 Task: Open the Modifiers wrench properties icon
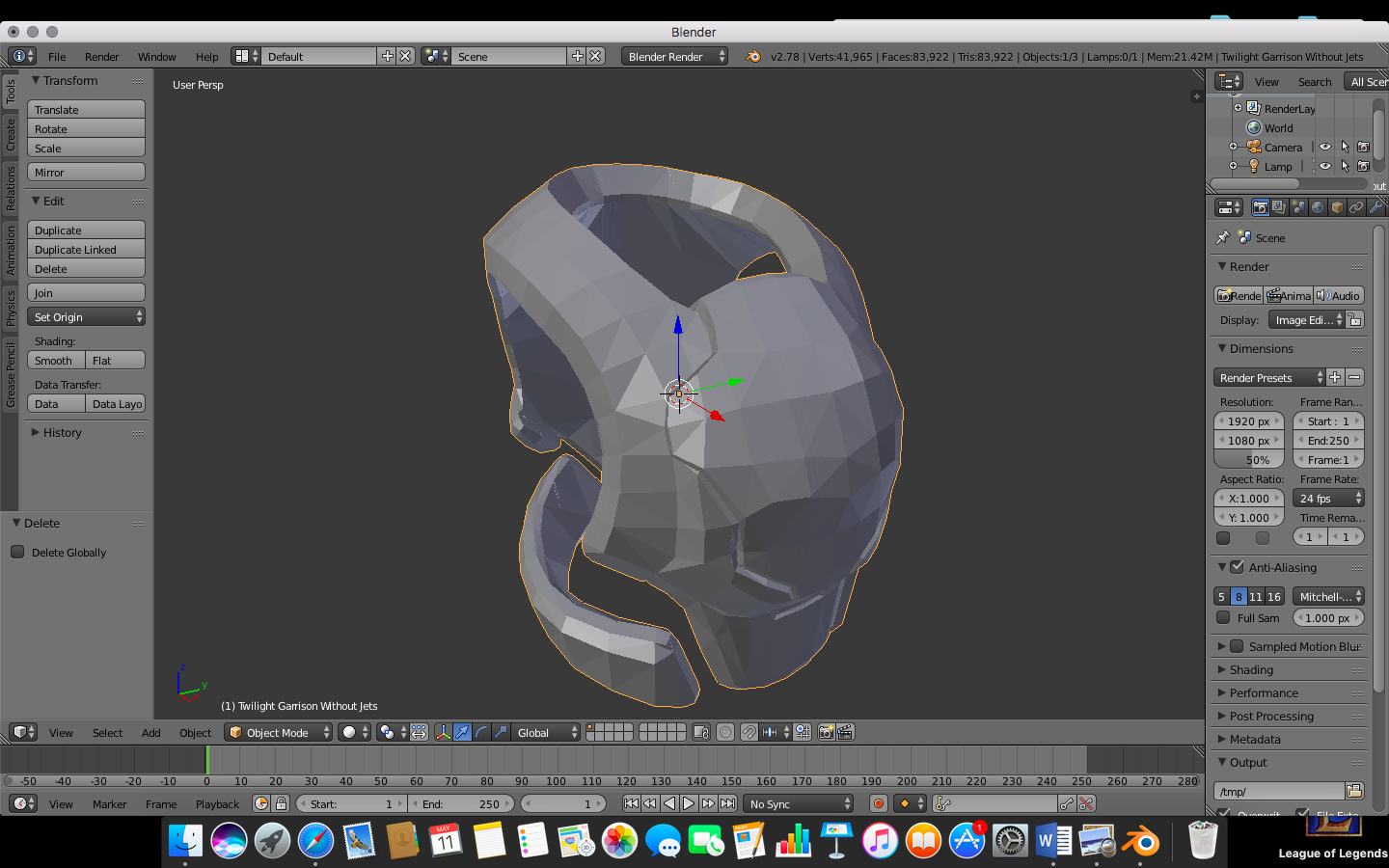point(1375,207)
